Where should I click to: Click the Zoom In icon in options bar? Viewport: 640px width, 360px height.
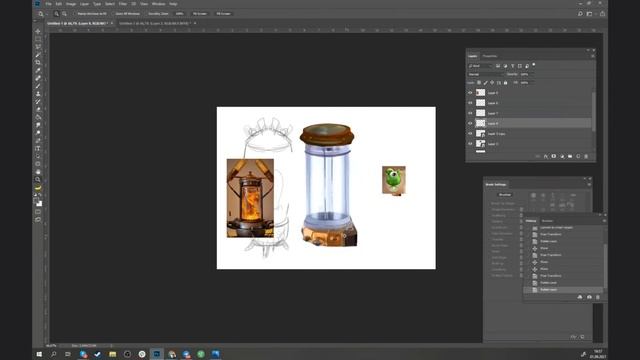56,14
